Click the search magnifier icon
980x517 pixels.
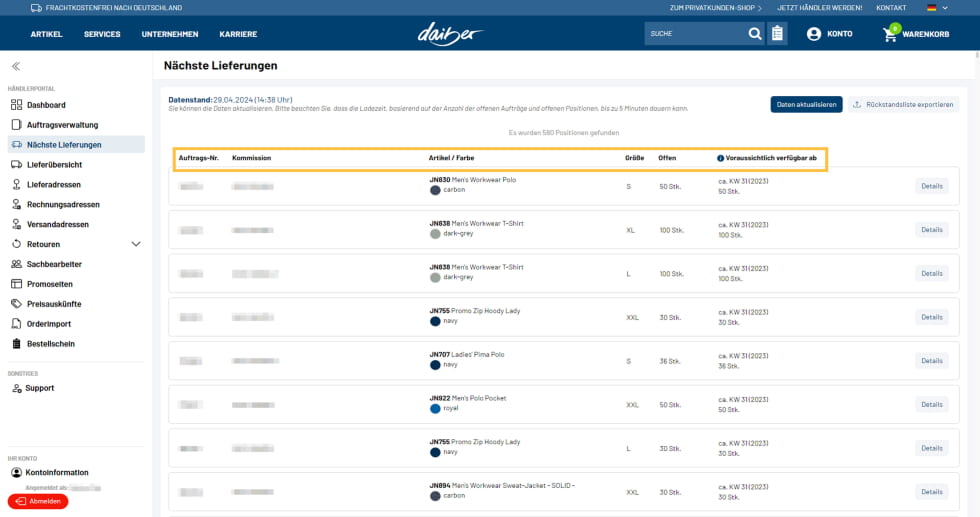[754, 34]
